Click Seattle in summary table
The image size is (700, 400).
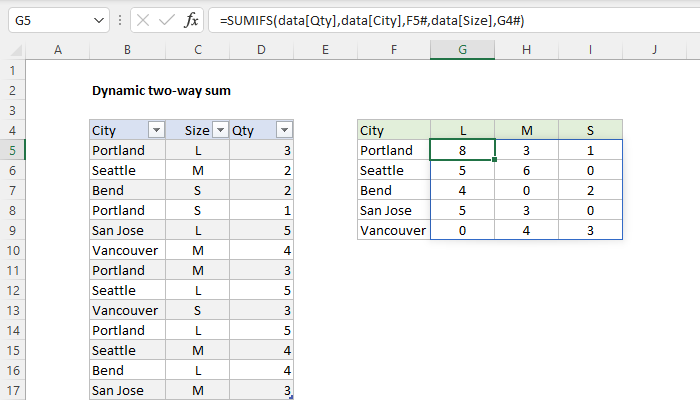click(x=394, y=170)
